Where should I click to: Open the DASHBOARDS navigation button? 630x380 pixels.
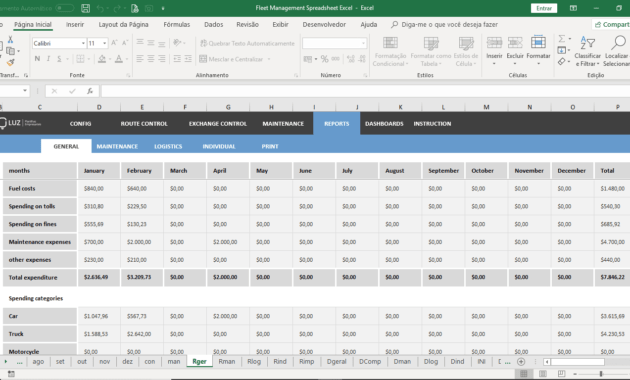tap(384, 124)
